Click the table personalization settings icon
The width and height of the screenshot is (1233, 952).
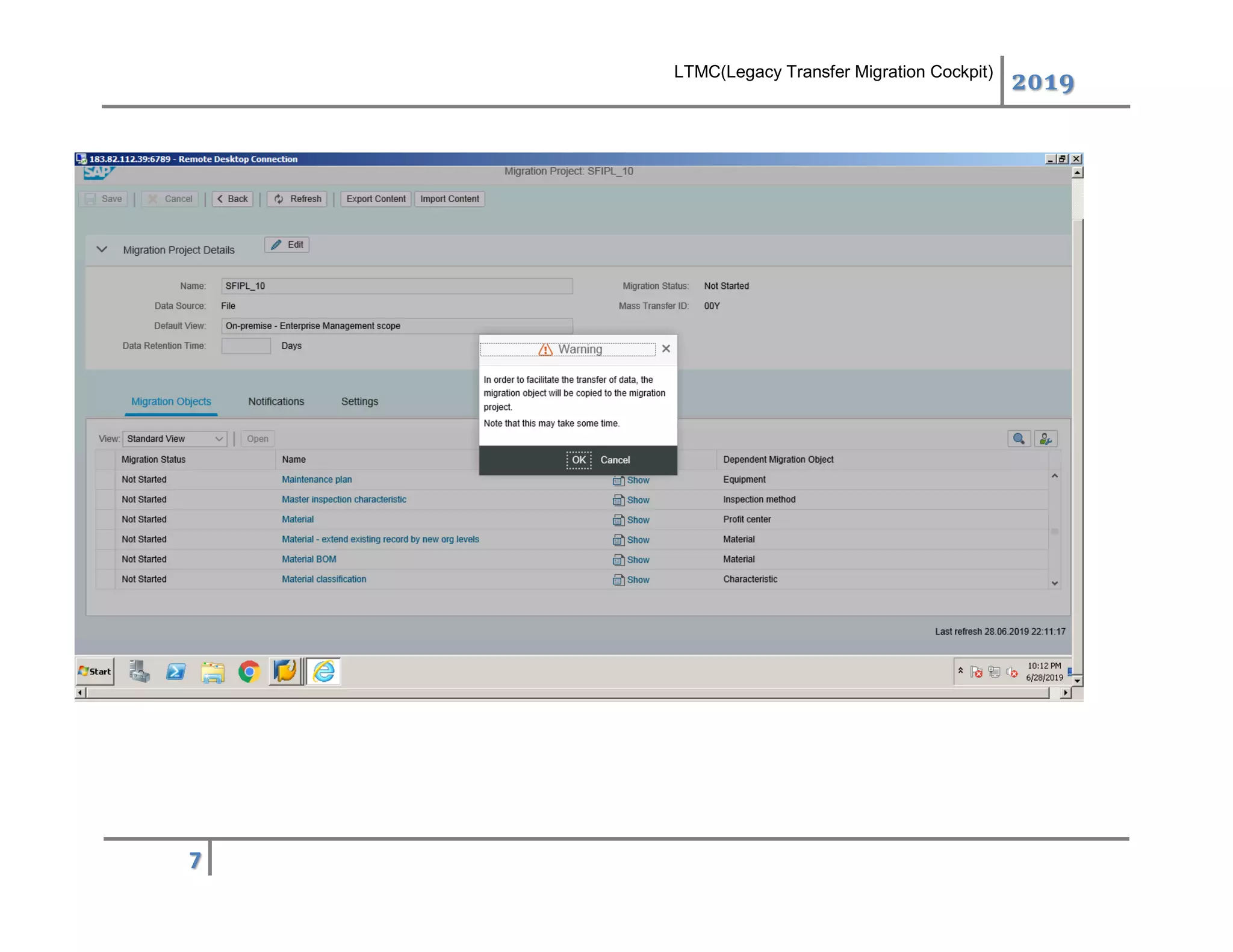tap(1046, 439)
